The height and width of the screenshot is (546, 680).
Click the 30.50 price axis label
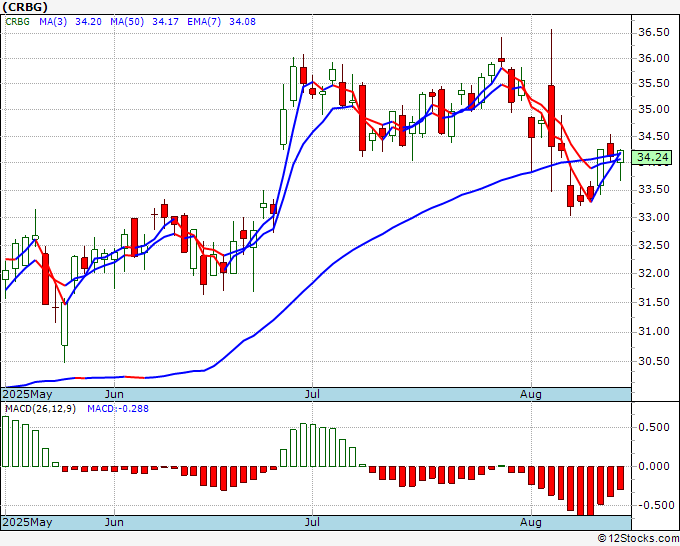[x=654, y=361]
